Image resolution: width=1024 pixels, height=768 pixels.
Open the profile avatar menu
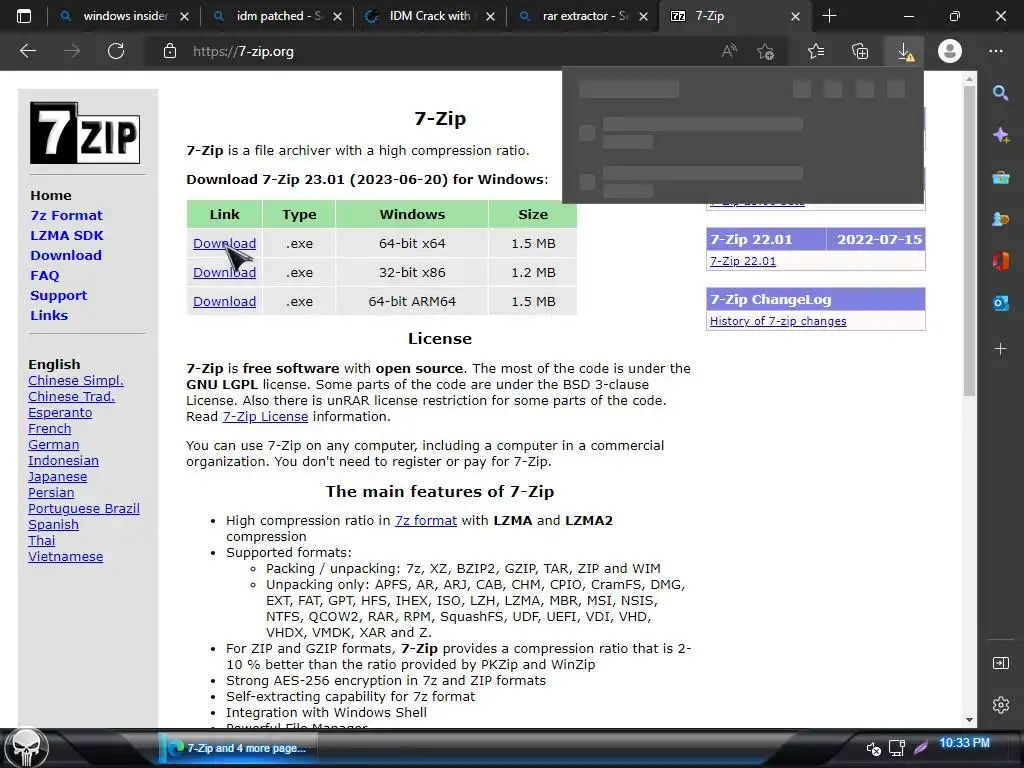pyautogui.click(x=950, y=51)
